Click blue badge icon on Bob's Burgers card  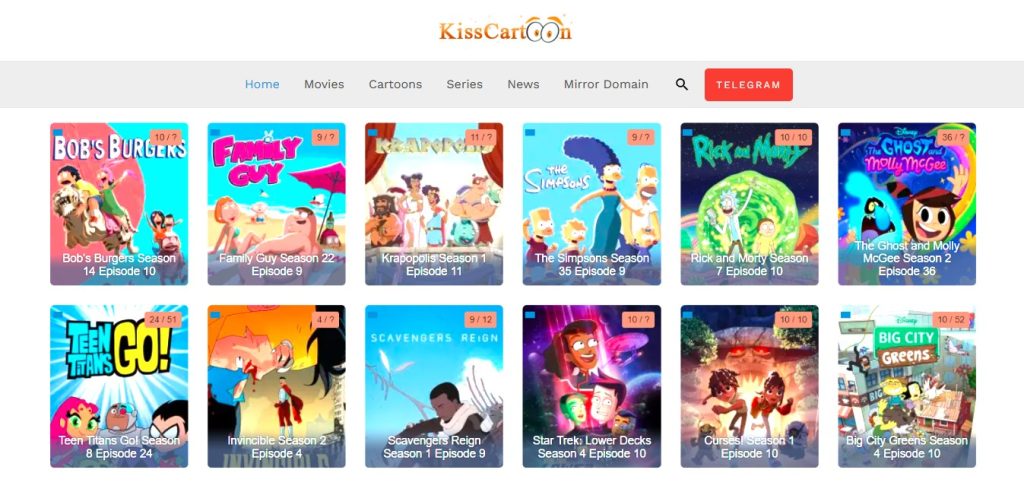[58, 133]
